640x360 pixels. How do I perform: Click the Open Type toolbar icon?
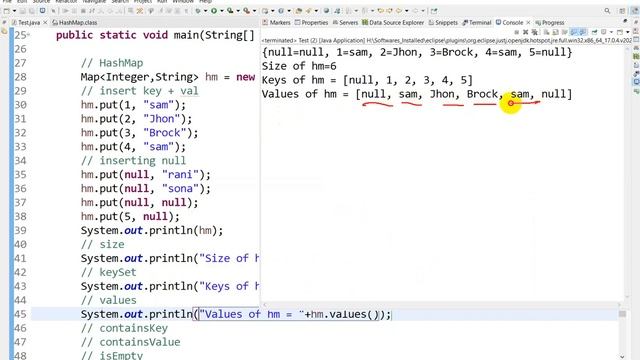299,11
